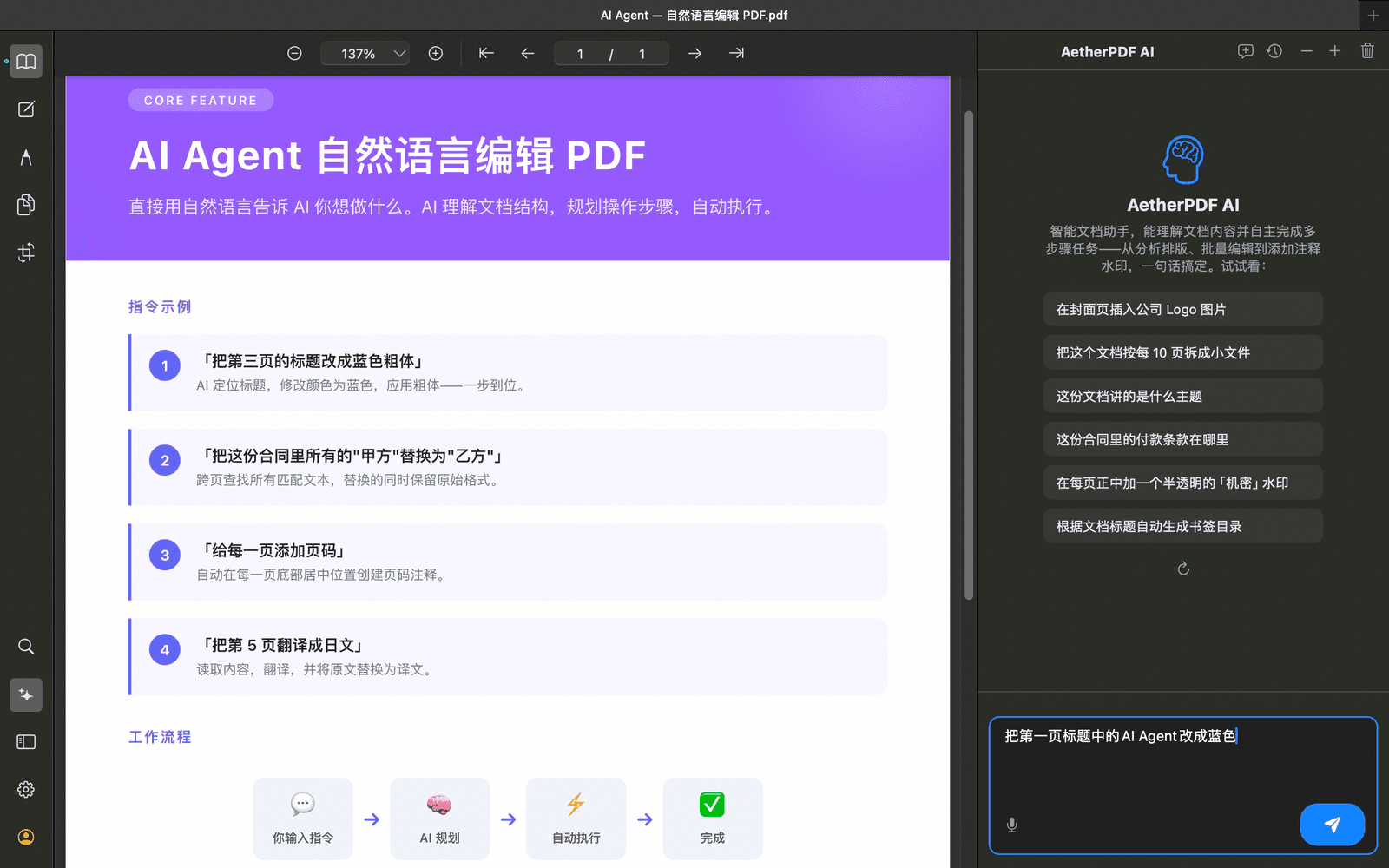Click the document vertical scrollbar
1389x868 pixels.
[969, 355]
